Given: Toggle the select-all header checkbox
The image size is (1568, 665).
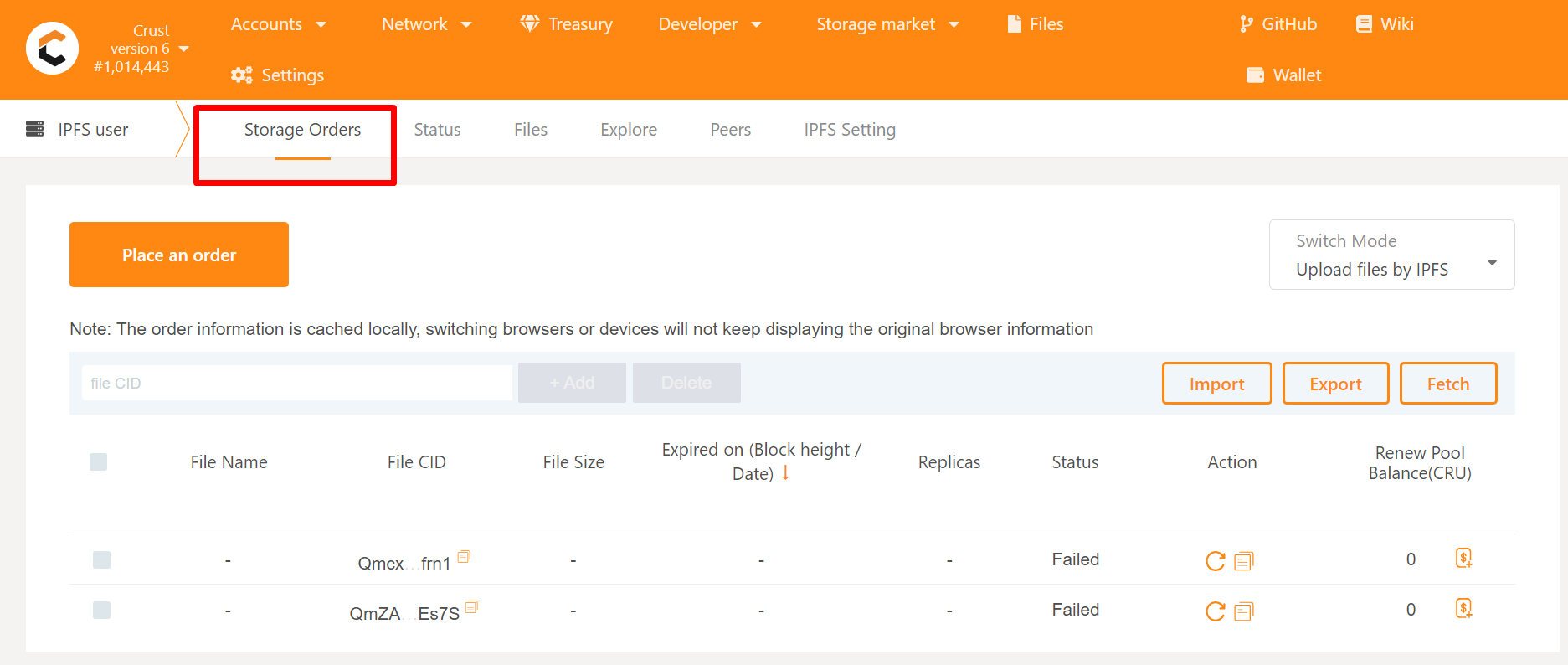Looking at the screenshot, I should [x=99, y=461].
